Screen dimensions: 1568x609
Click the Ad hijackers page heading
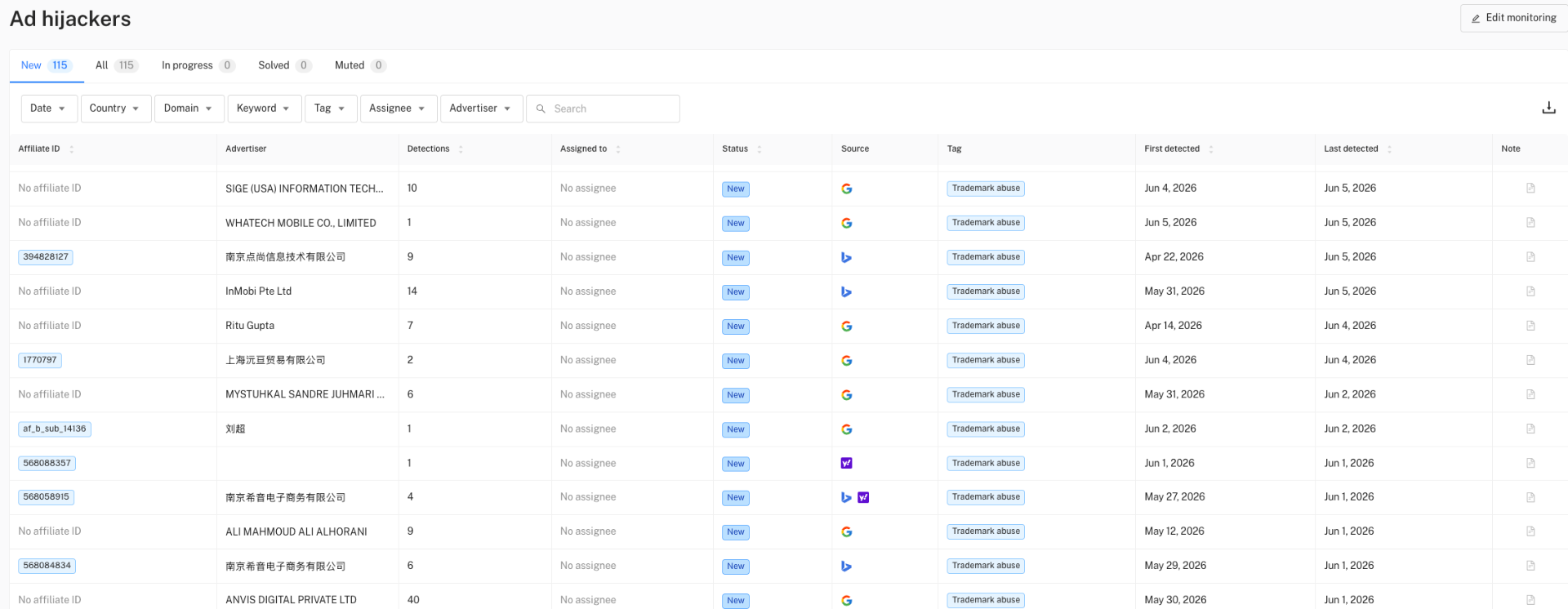click(70, 19)
